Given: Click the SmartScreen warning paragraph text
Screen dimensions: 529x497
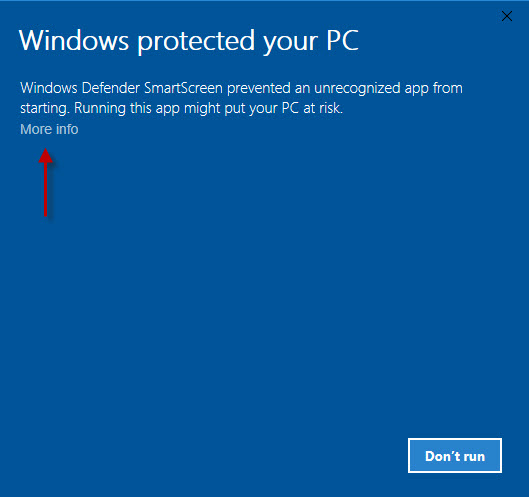Looking at the screenshot, I should [x=241, y=98].
